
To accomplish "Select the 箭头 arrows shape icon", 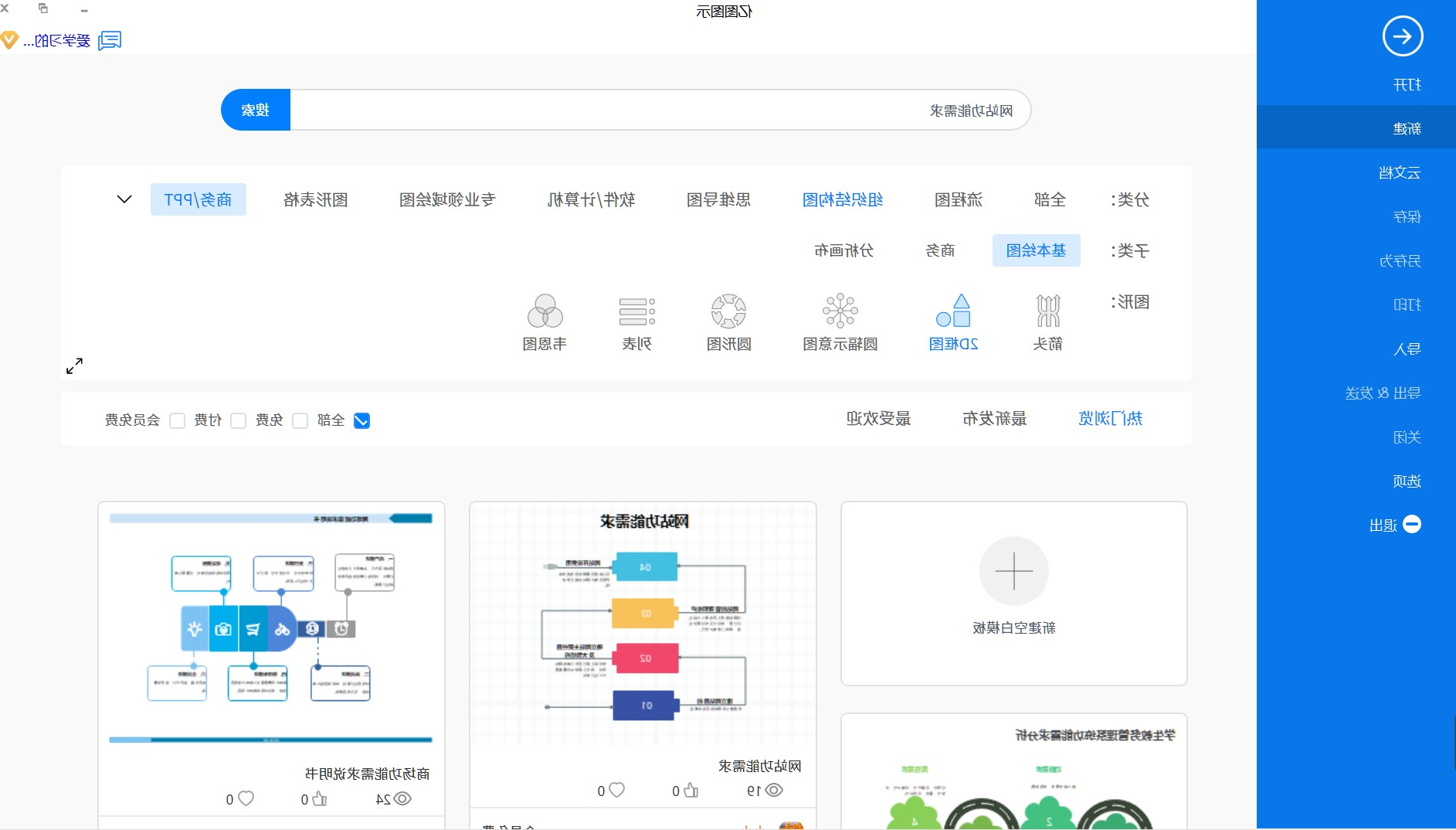I will tap(1047, 311).
